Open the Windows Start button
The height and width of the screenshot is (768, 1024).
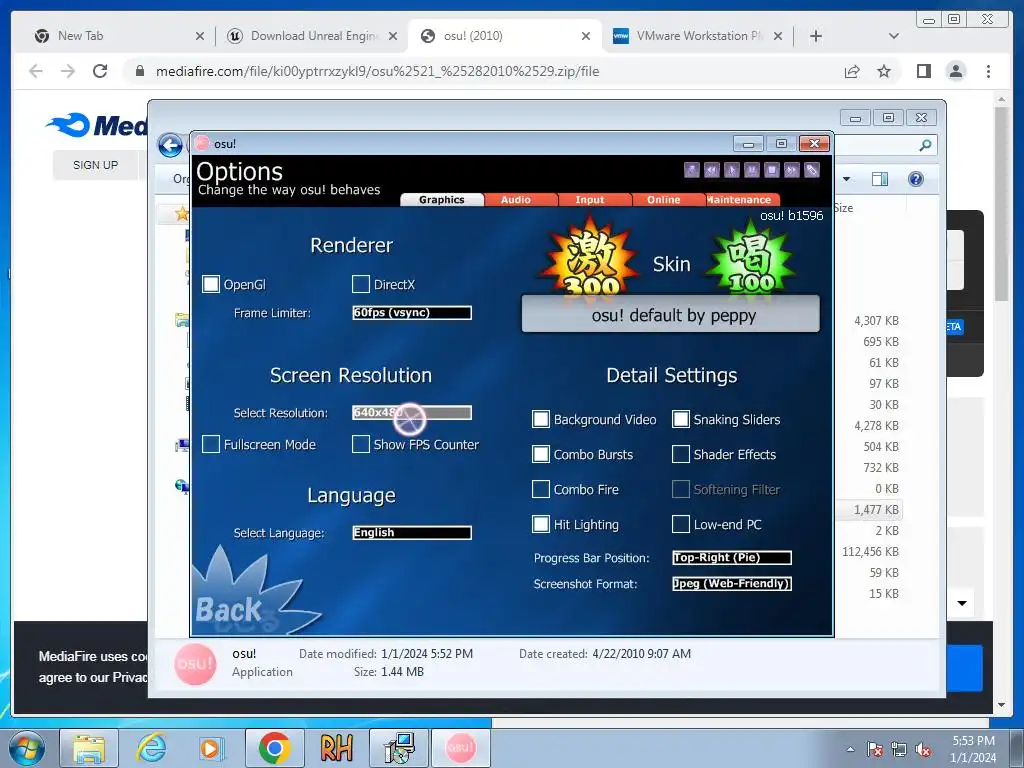pyautogui.click(x=27, y=748)
